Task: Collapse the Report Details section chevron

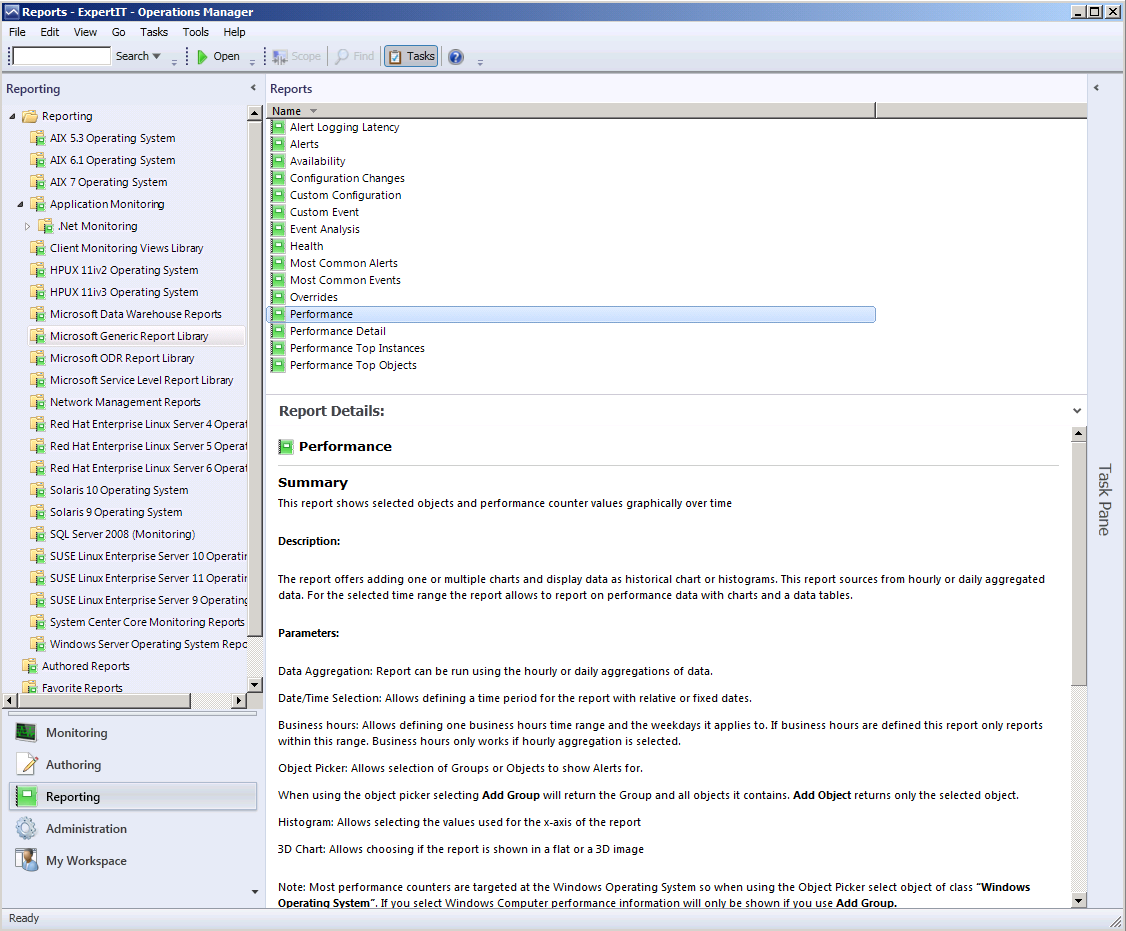Action: pos(1077,411)
